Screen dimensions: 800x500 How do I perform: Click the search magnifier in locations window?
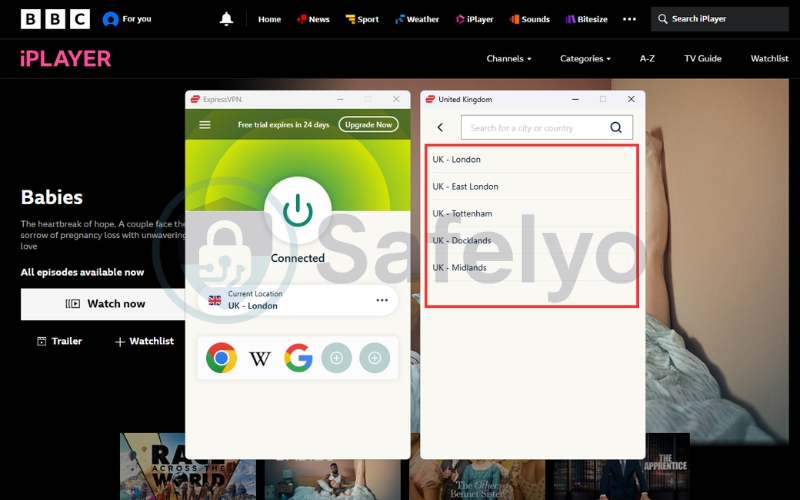click(616, 128)
